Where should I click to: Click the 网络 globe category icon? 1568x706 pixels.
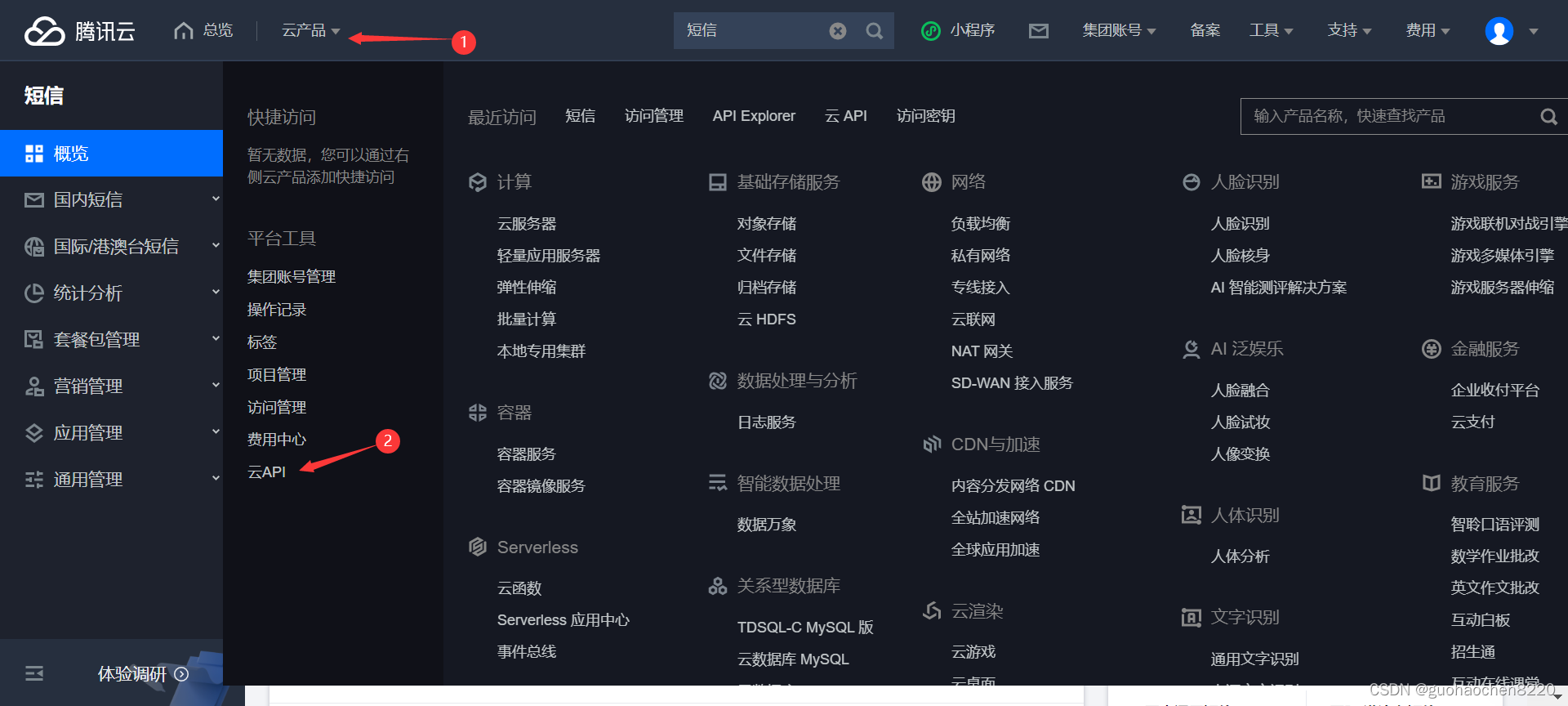coord(932,182)
